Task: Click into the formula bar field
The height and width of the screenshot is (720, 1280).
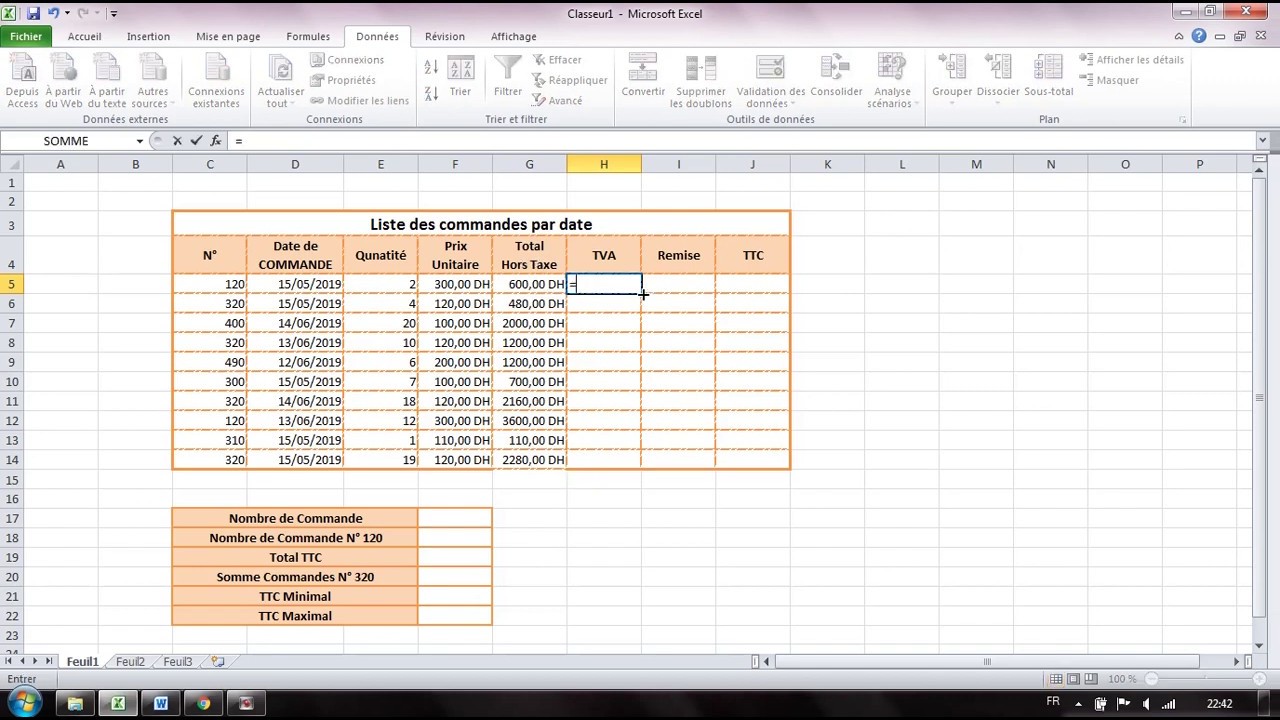Action: click(x=740, y=141)
